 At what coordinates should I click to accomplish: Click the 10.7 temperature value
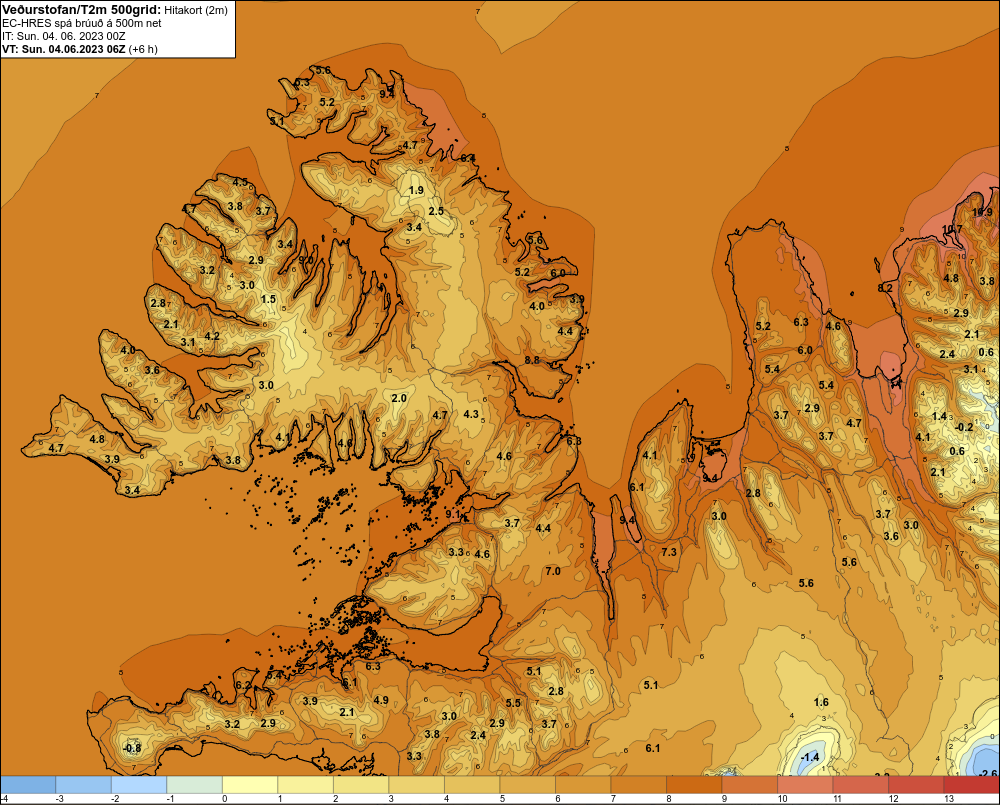(x=952, y=230)
